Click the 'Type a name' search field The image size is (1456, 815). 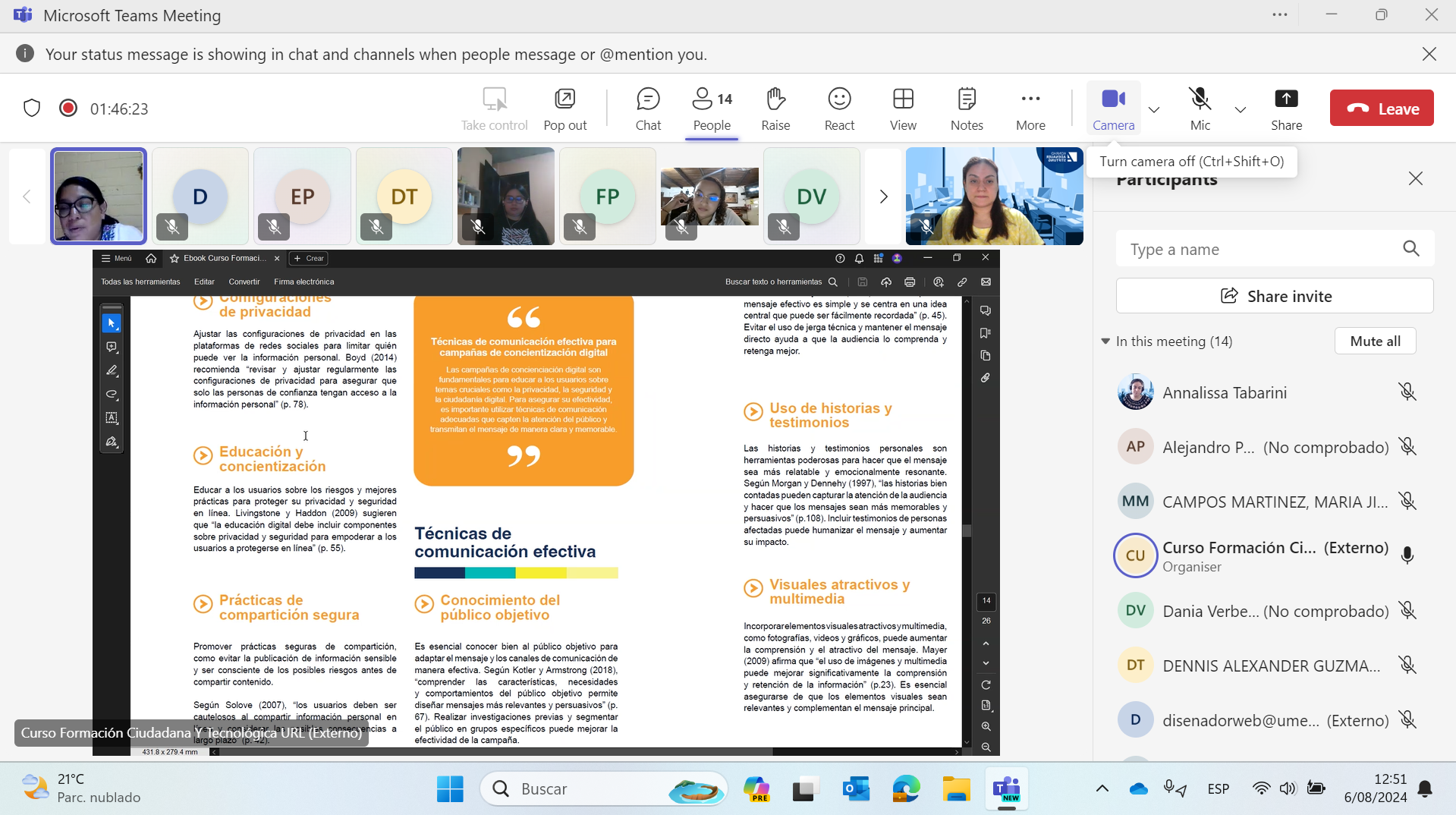(x=1259, y=250)
